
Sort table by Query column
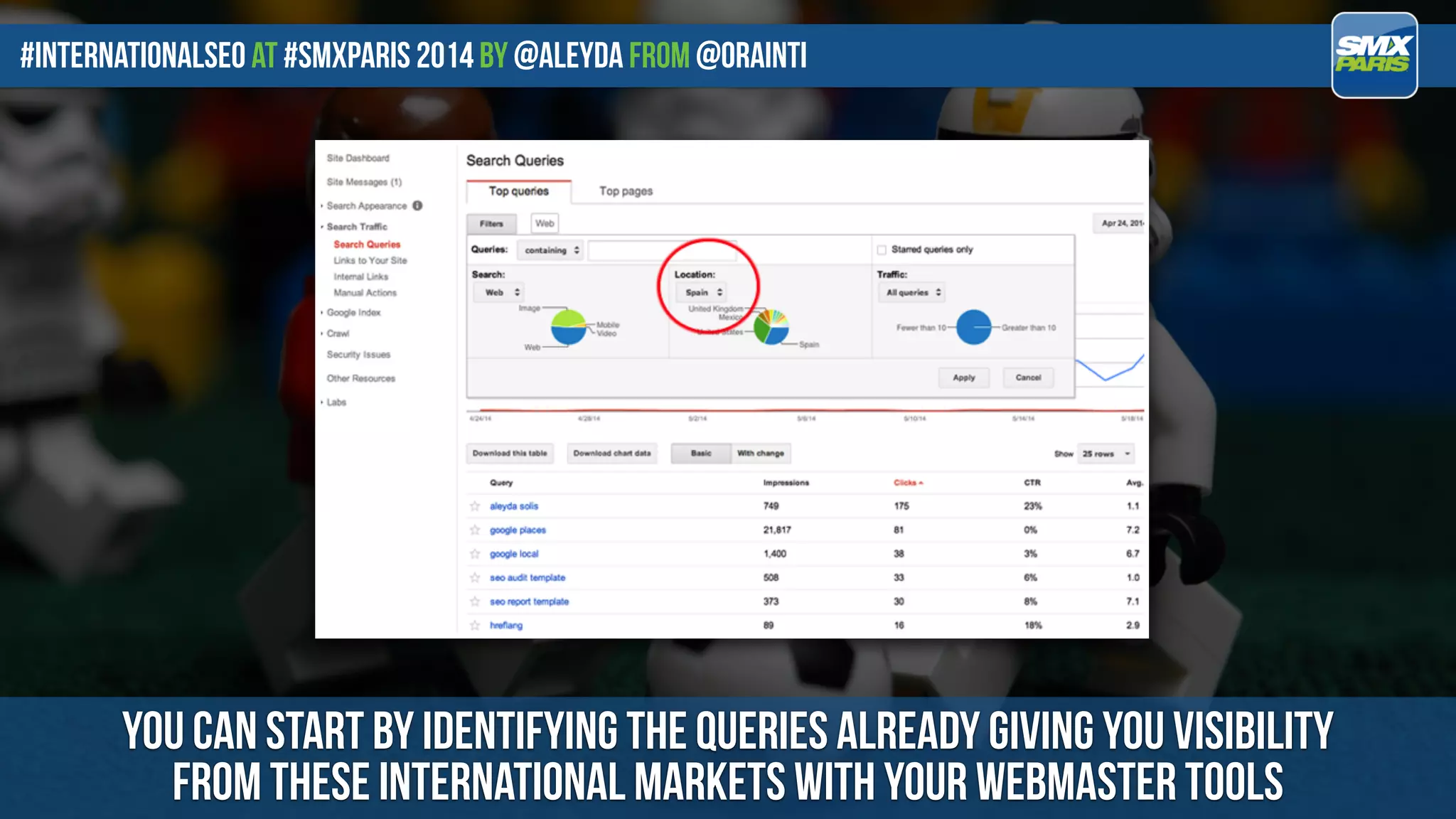pos(500,483)
